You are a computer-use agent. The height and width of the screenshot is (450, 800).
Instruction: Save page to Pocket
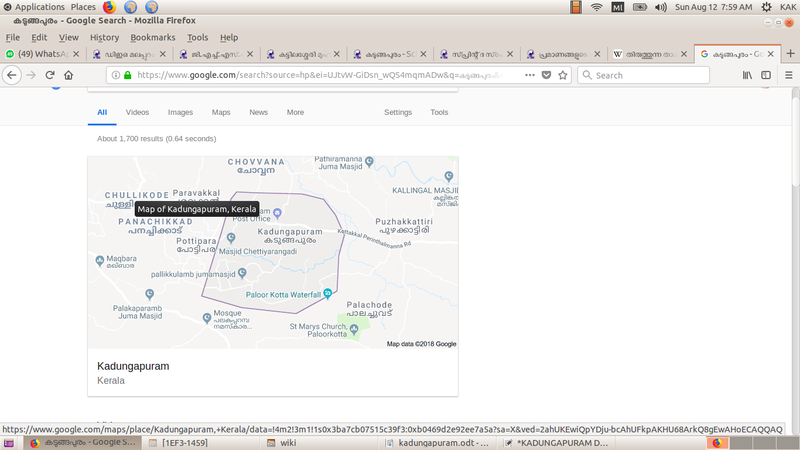pyautogui.click(x=545, y=75)
